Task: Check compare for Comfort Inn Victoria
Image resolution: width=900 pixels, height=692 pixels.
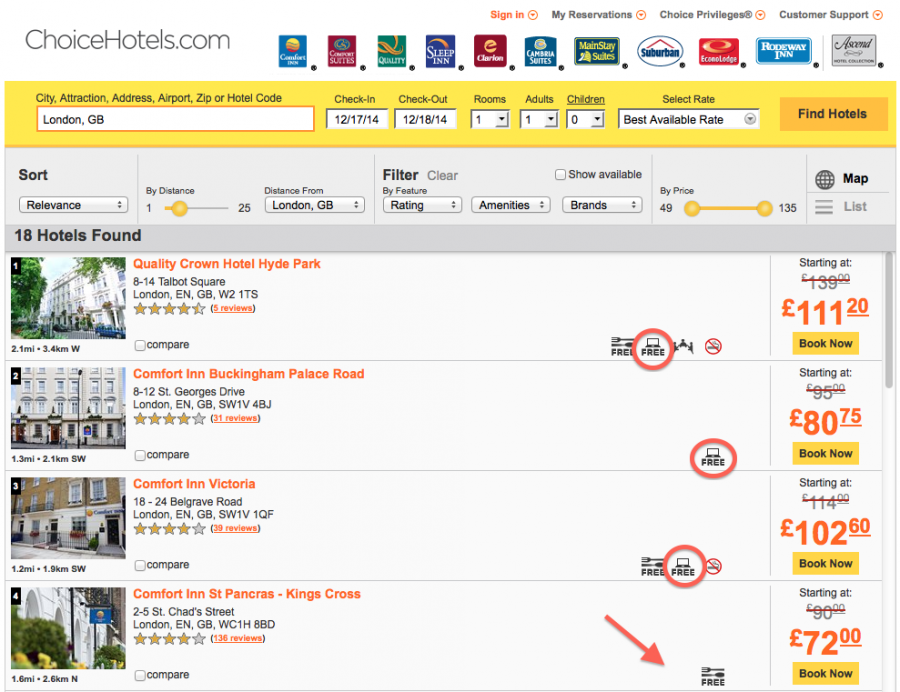Action: click(139, 566)
